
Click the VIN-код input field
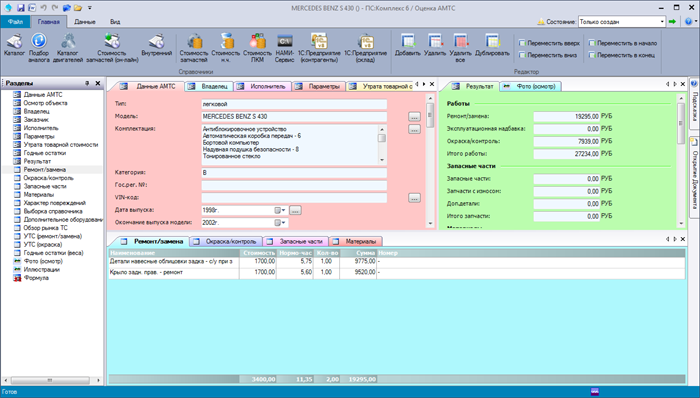[x=294, y=198]
